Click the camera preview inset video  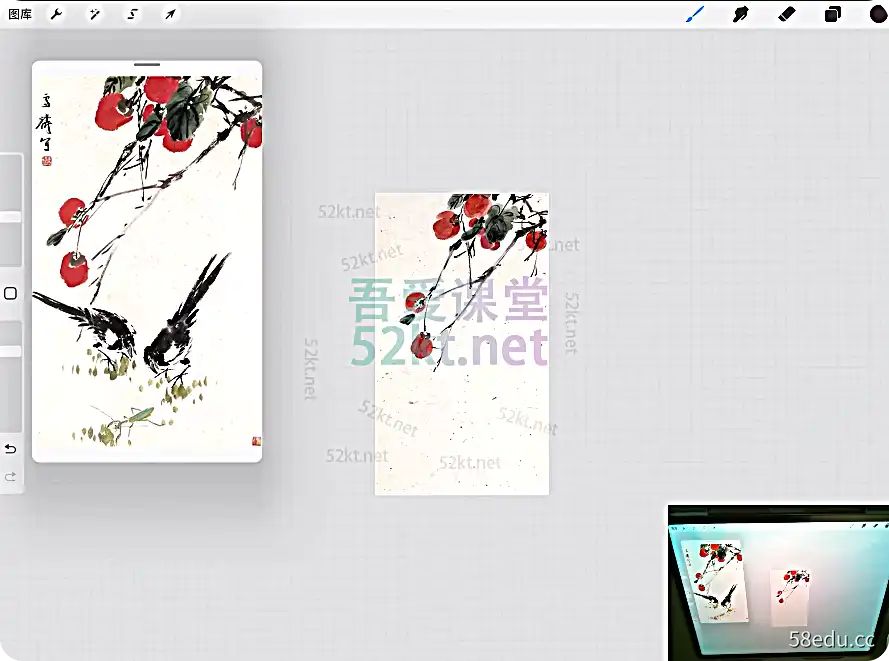click(x=778, y=583)
